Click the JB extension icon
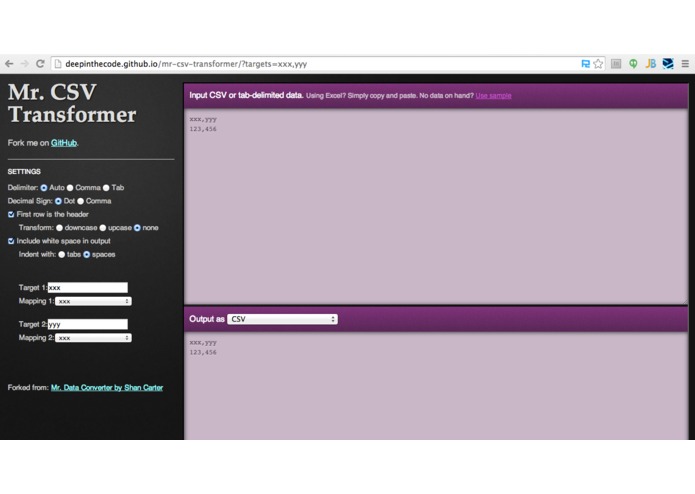This screenshot has height=494, width=695. click(x=650, y=64)
